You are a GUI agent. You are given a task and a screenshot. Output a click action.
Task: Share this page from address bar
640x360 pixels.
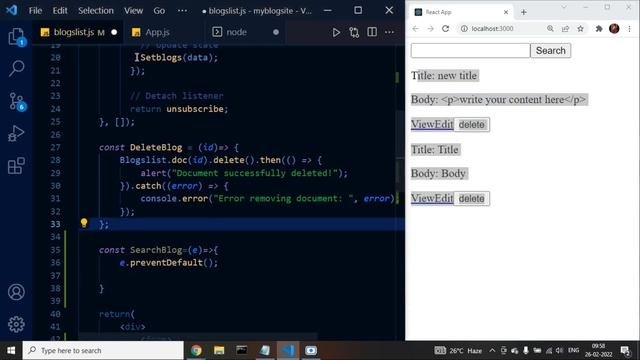point(565,29)
